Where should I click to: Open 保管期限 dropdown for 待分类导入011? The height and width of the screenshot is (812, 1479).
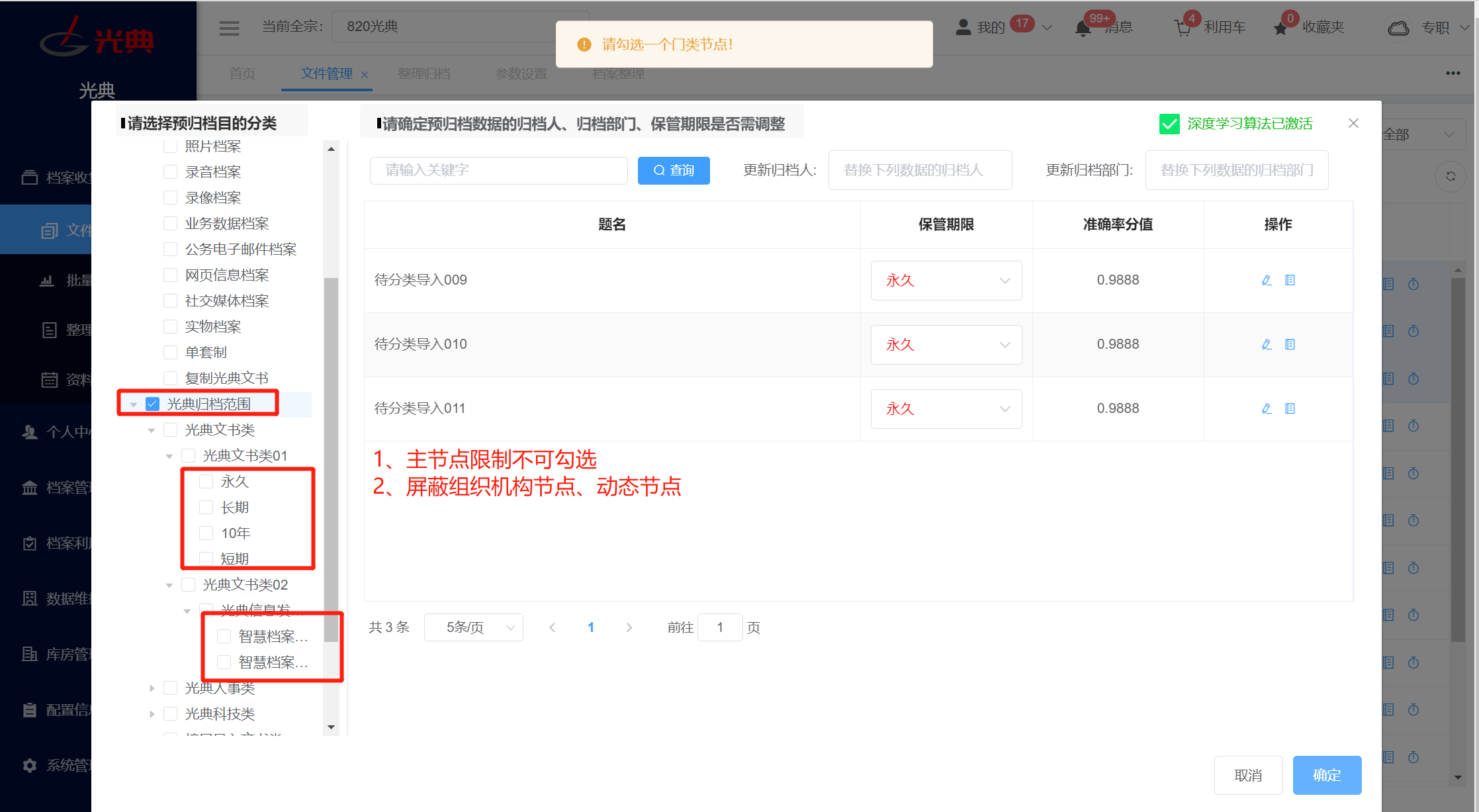pyautogui.click(x=946, y=409)
